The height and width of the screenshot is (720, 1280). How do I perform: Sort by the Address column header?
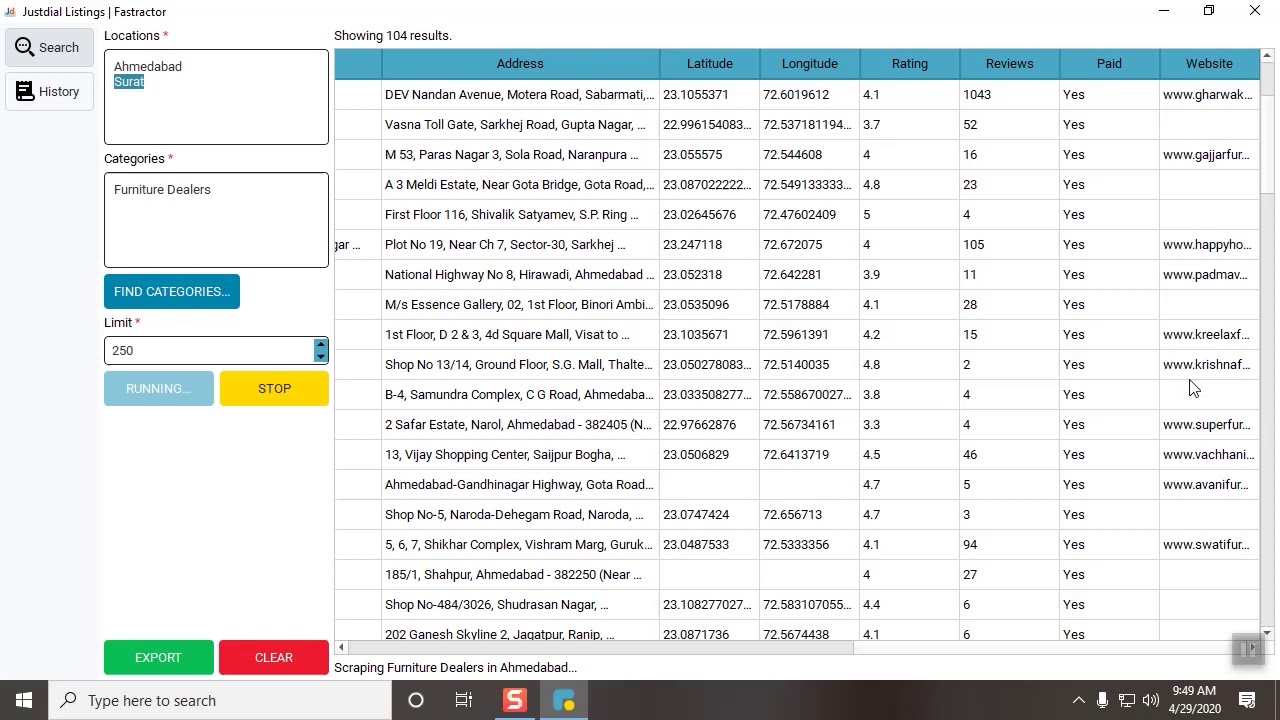coord(520,63)
